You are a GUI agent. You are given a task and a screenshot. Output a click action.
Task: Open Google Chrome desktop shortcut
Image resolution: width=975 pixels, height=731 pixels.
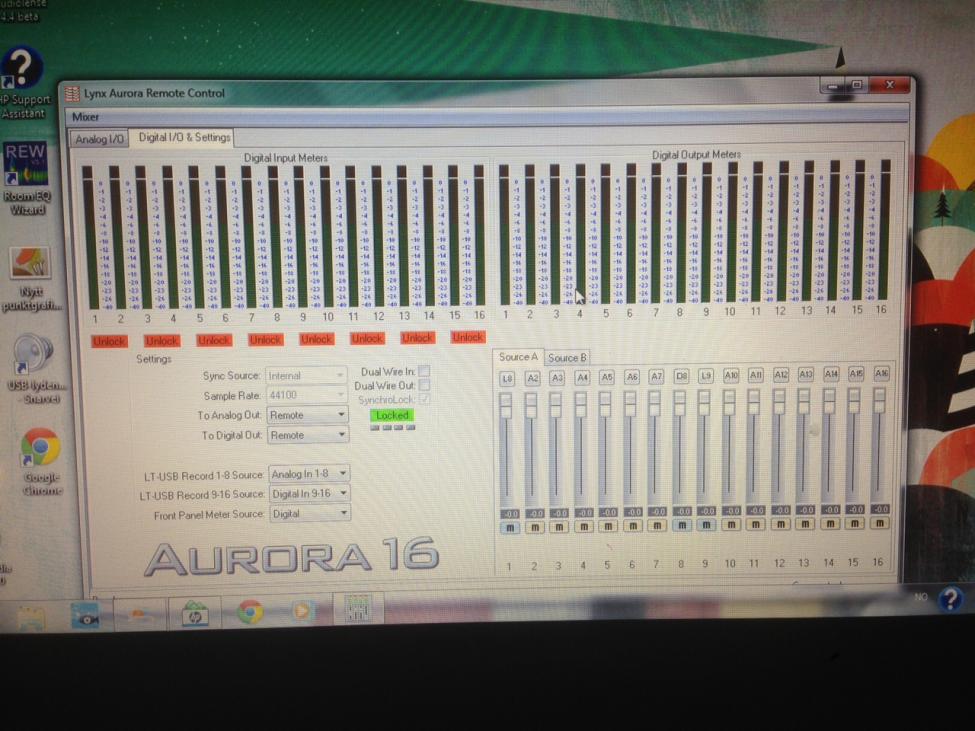[40, 462]
